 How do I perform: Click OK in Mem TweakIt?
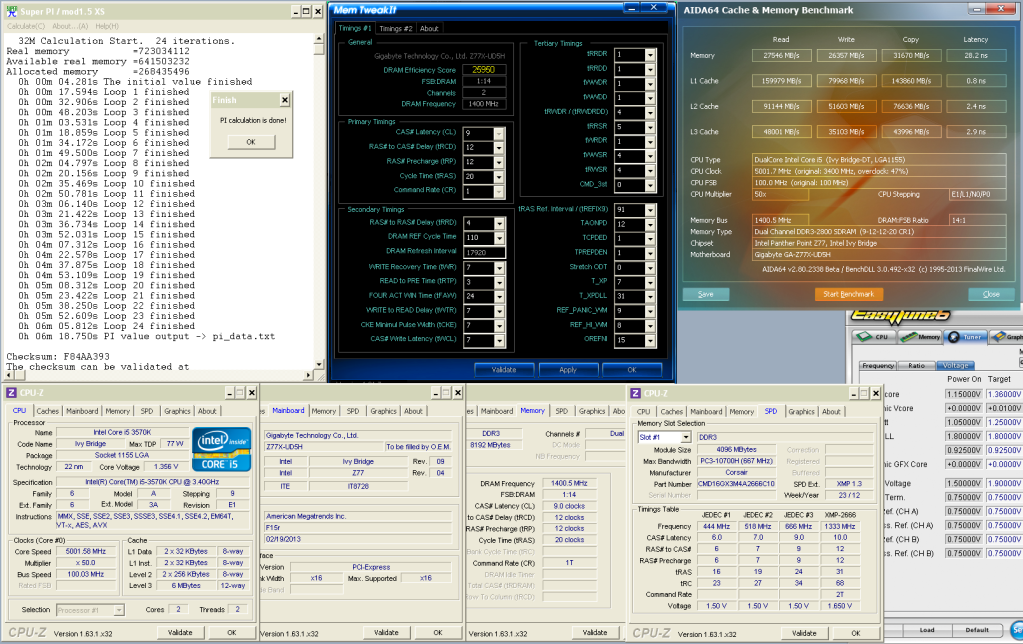coord(632,370)
